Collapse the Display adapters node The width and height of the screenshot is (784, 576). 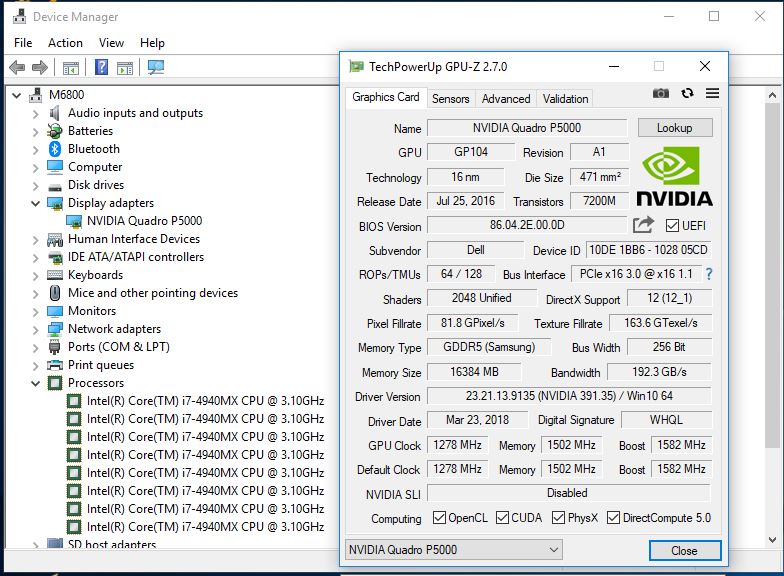(x=36, y=203)
